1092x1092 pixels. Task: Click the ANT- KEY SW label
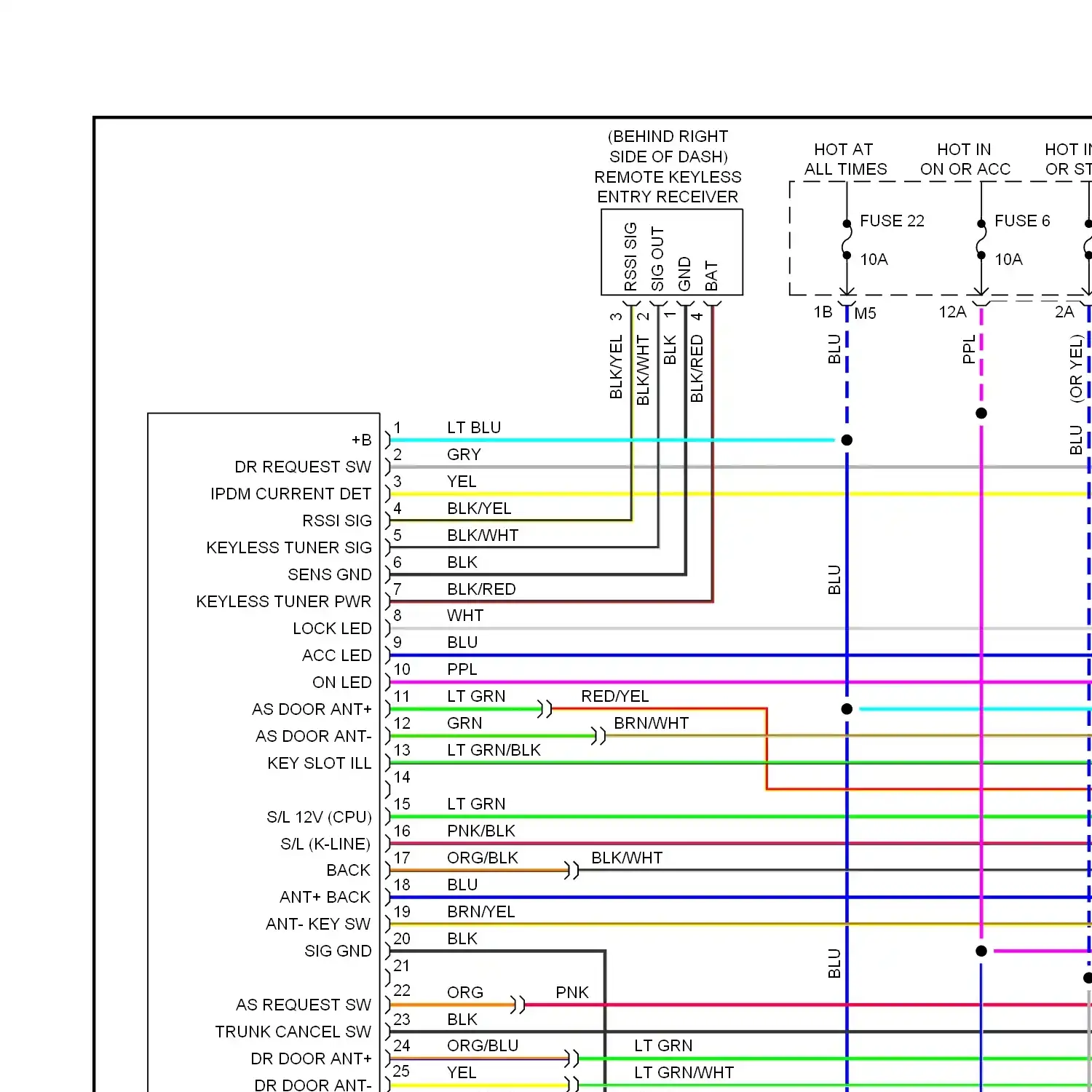click(318, 924)
